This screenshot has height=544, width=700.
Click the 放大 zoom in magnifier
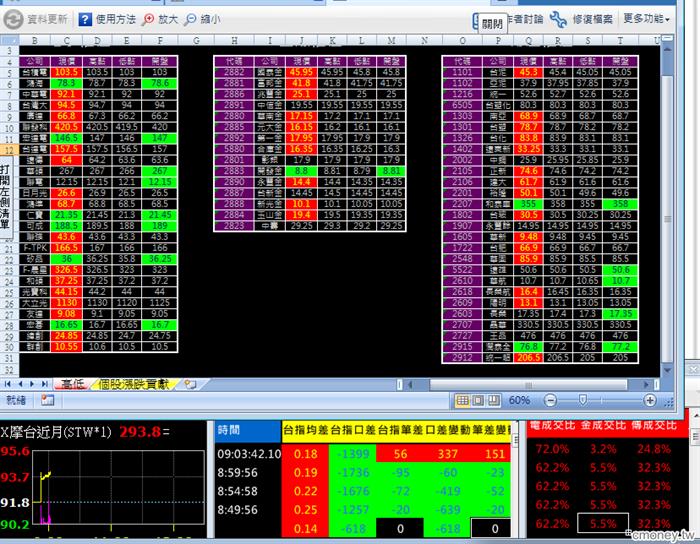point(149,19)
